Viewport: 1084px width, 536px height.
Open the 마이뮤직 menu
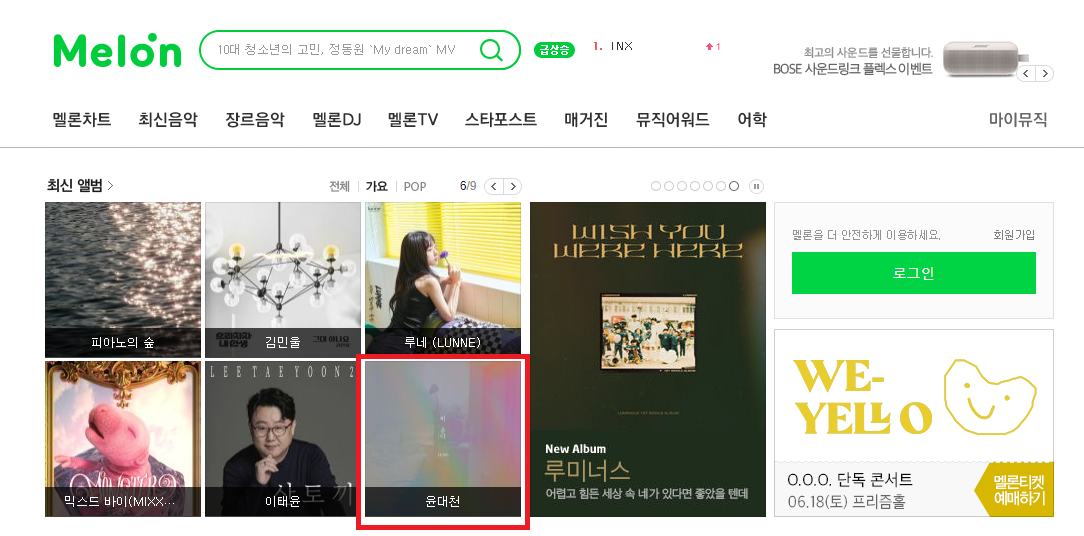pos(1018,120)
